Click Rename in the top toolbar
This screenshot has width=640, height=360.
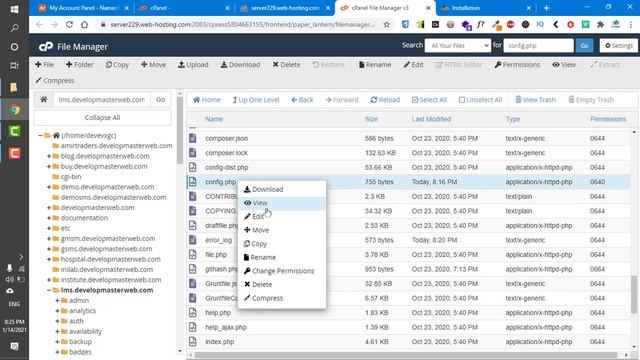coord(375,64)
